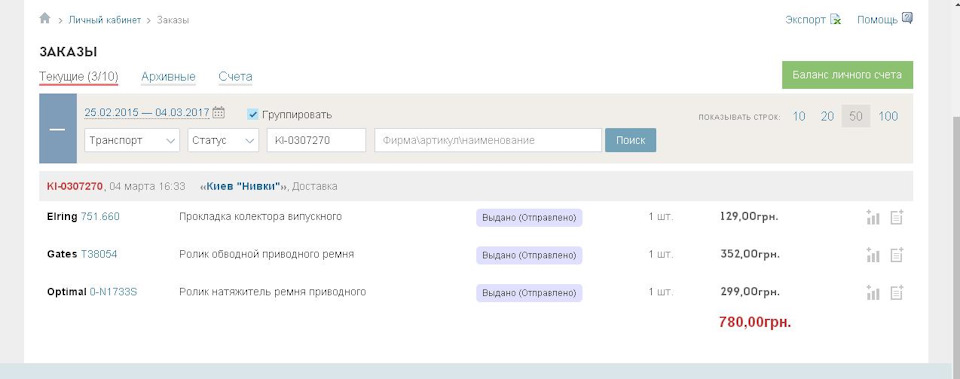Open the Личный кабинет breadcrumb link
This screenshot has height=379, width=960.
[x=105, y=20]
